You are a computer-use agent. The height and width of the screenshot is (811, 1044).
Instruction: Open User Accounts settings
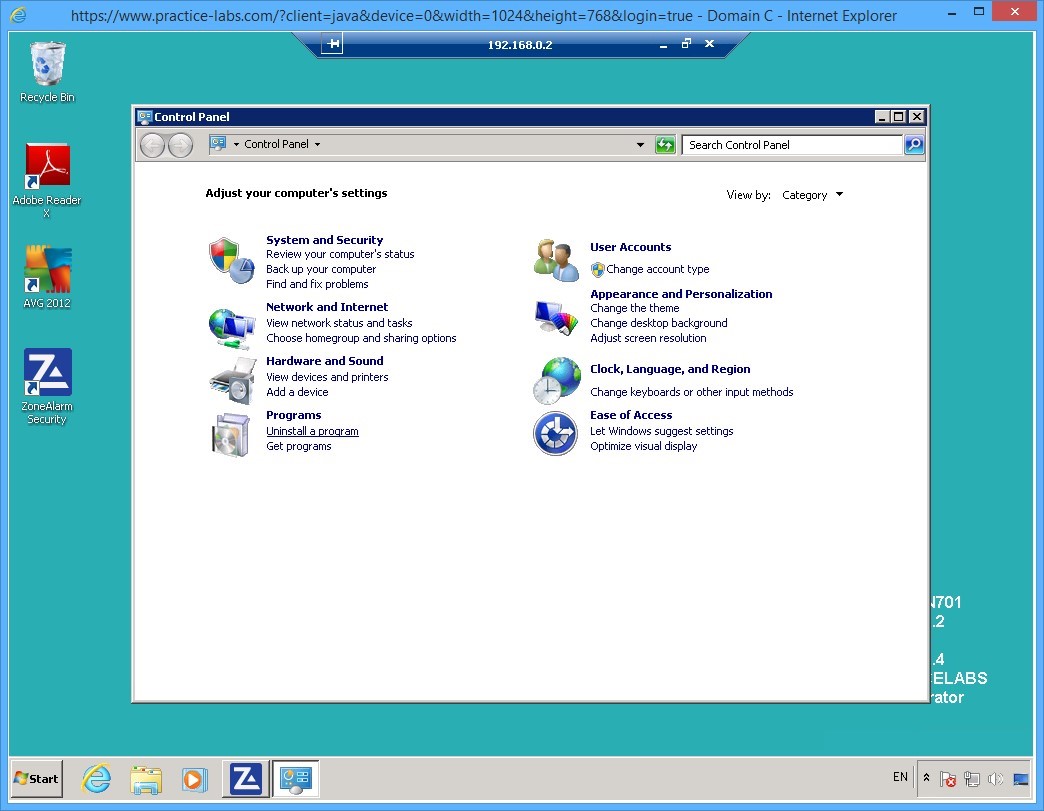[x=630, y=247]
